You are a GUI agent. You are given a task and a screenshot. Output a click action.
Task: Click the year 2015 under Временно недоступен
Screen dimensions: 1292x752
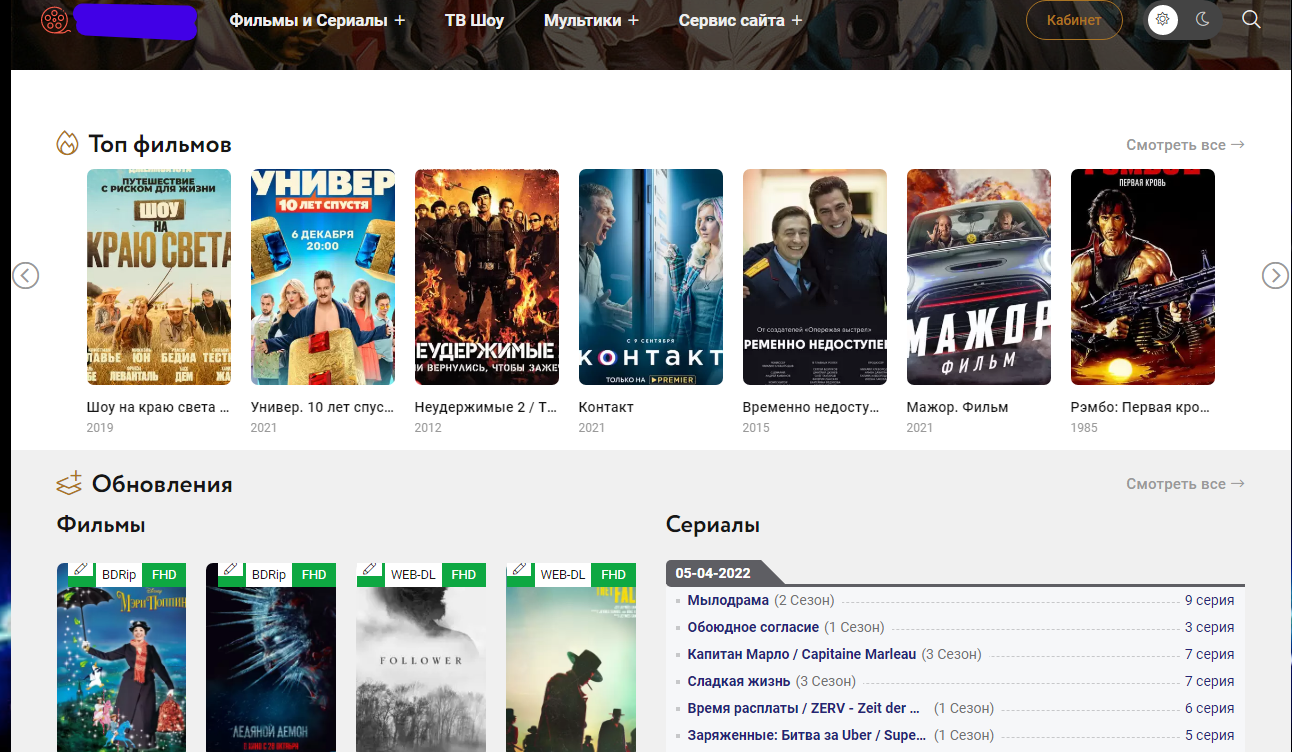point(756,428)
